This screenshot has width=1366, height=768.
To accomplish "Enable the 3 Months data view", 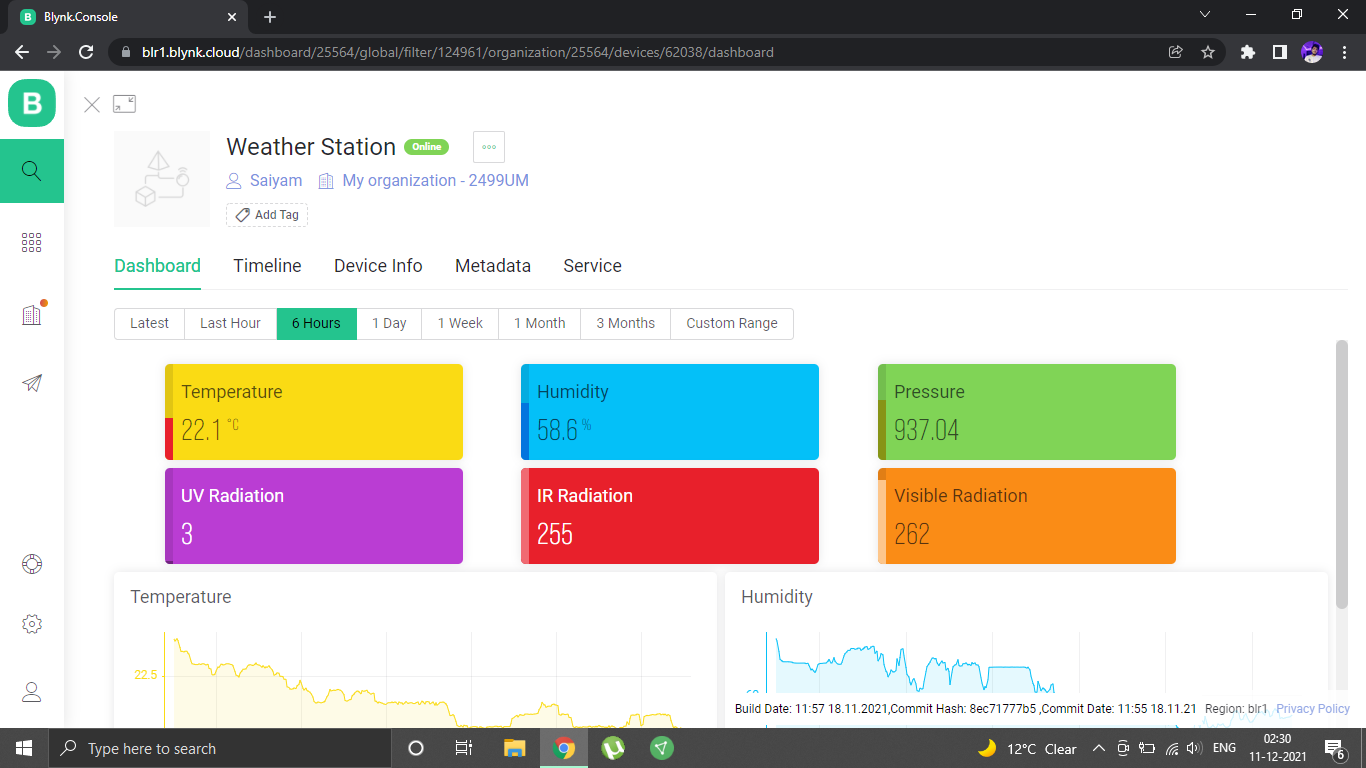I will pyautogui.click(x=625, y=323).
